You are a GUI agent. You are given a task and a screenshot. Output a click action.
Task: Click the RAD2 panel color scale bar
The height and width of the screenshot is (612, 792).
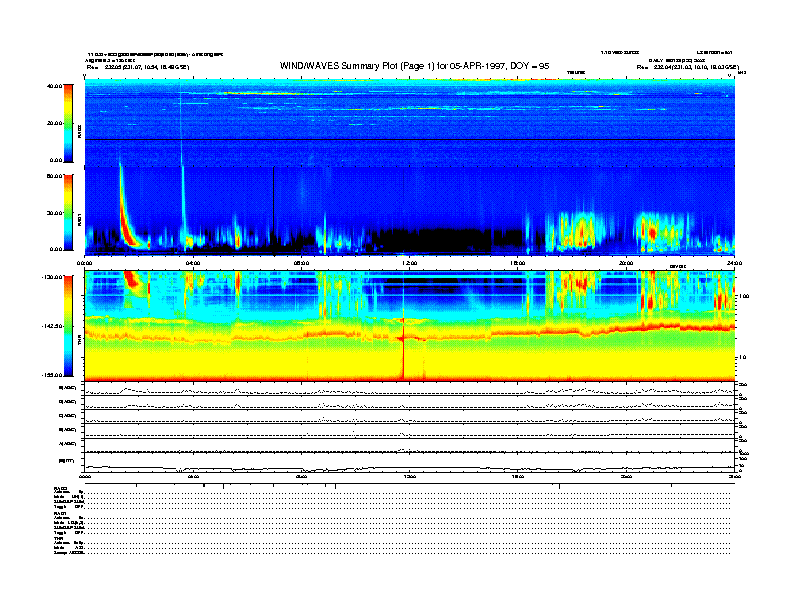68,123
